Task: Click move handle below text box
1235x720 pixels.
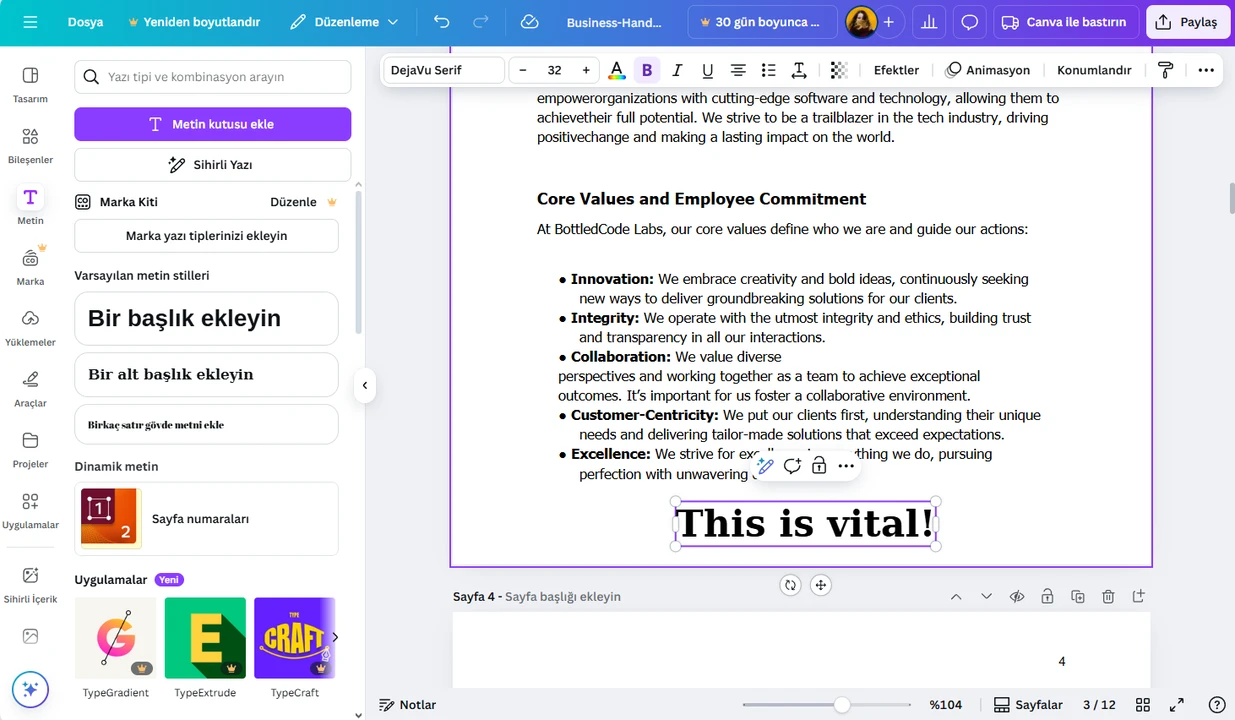Action: coord(820,585)
